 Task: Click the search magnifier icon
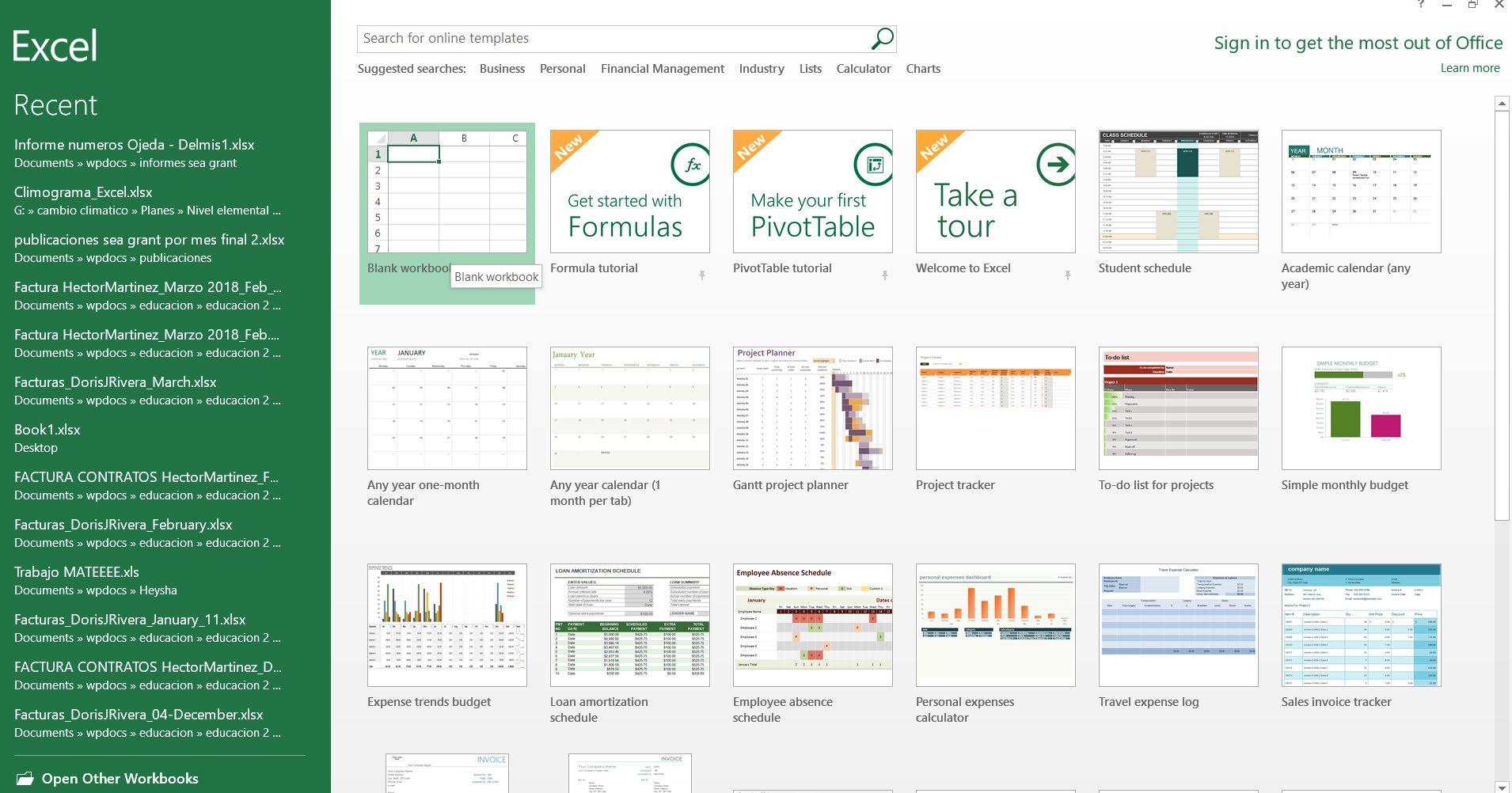(x=882, y=38)
